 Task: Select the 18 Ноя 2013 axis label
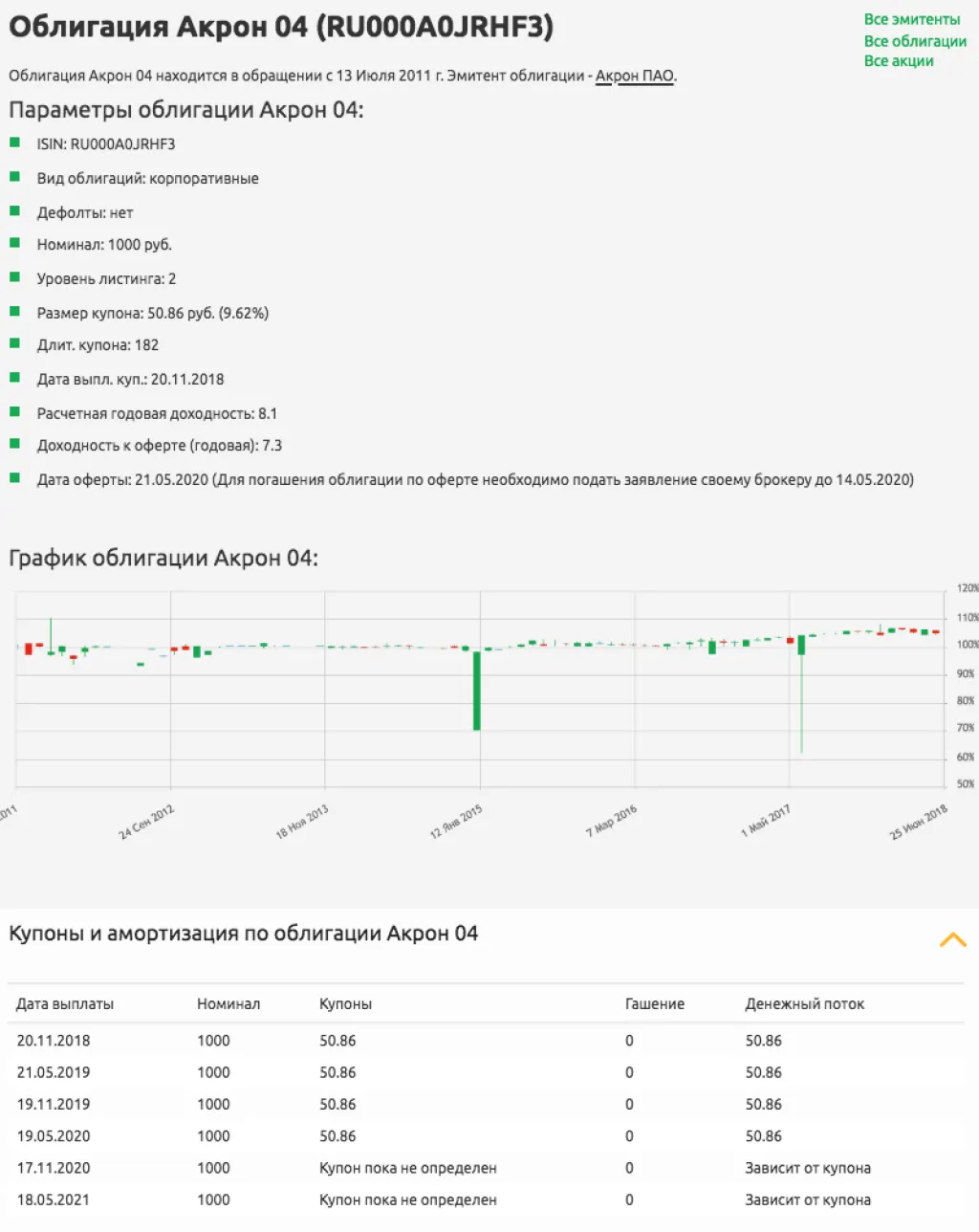pyautogui.click(x=302, y=822)
